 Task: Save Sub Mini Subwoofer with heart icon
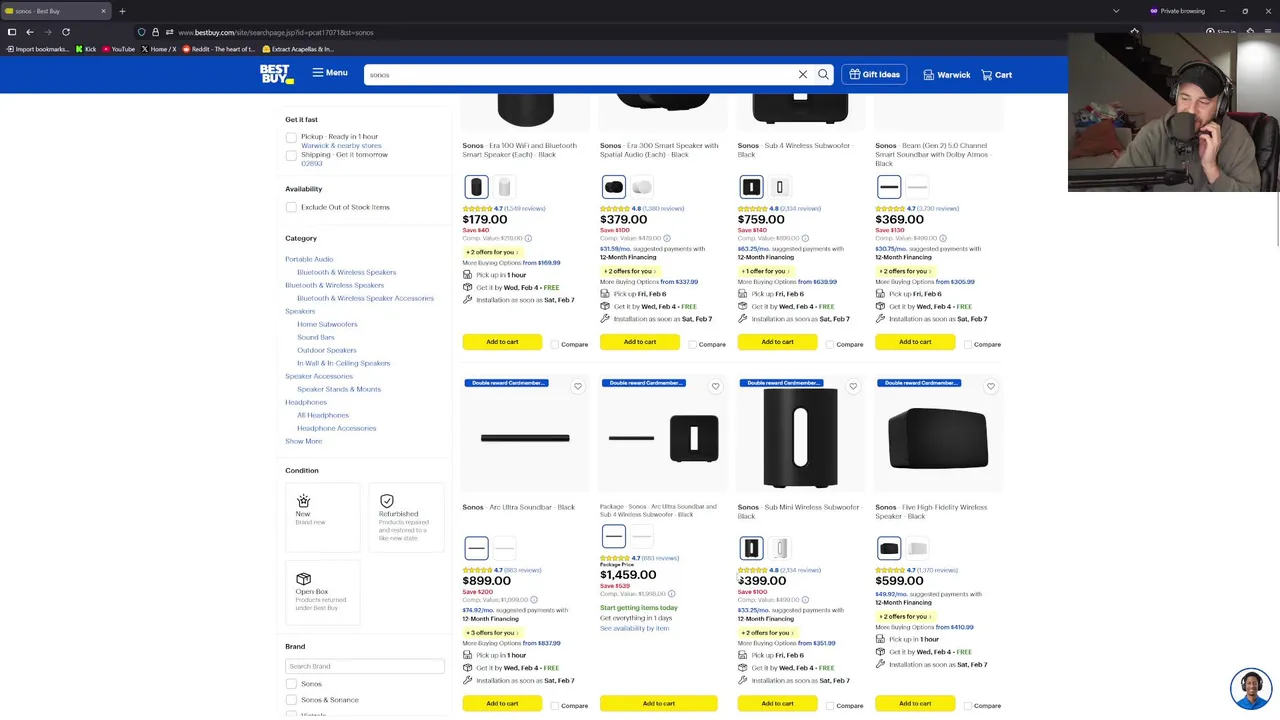point(853,386)
